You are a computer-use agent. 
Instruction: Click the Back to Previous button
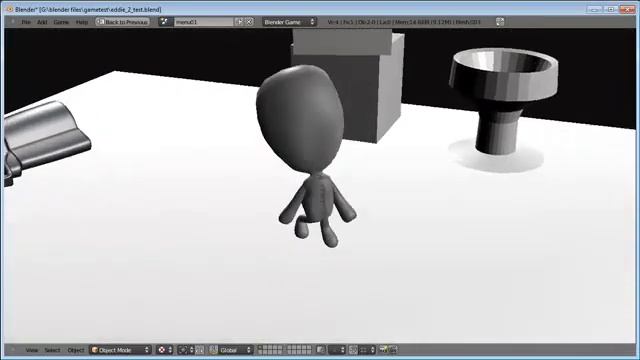pos(122,22)
